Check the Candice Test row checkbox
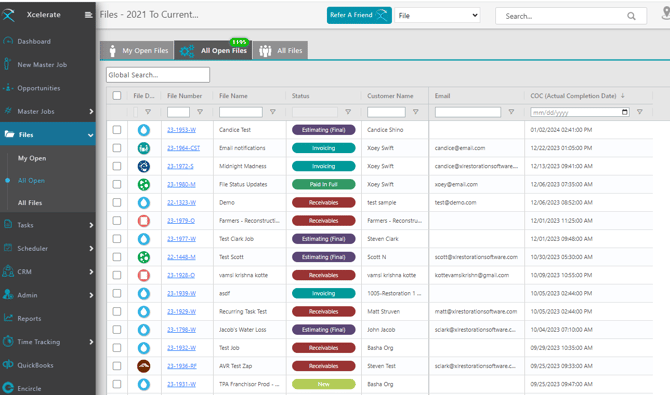670x395 pixels. (x=117, y=130)
